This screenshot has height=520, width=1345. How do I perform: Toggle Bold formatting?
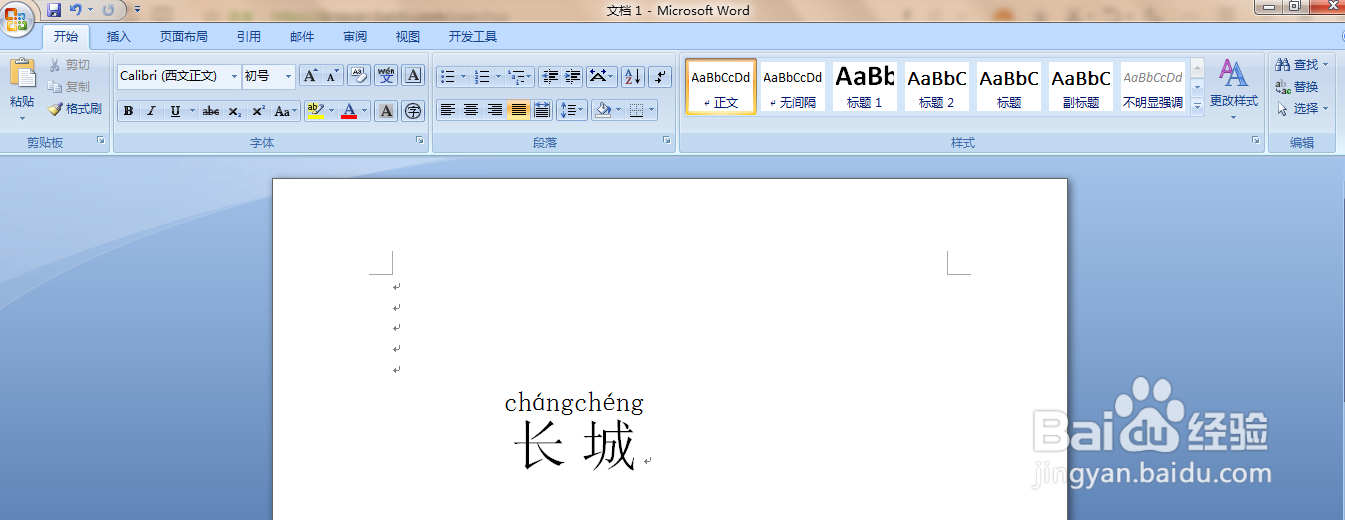point(128,111)
